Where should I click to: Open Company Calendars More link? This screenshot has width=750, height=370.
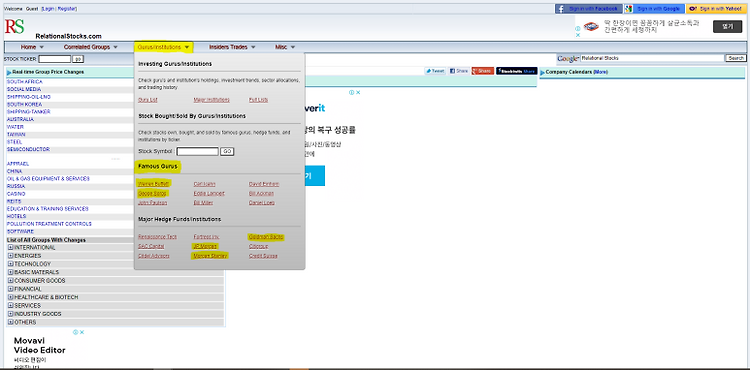point(601,72)
